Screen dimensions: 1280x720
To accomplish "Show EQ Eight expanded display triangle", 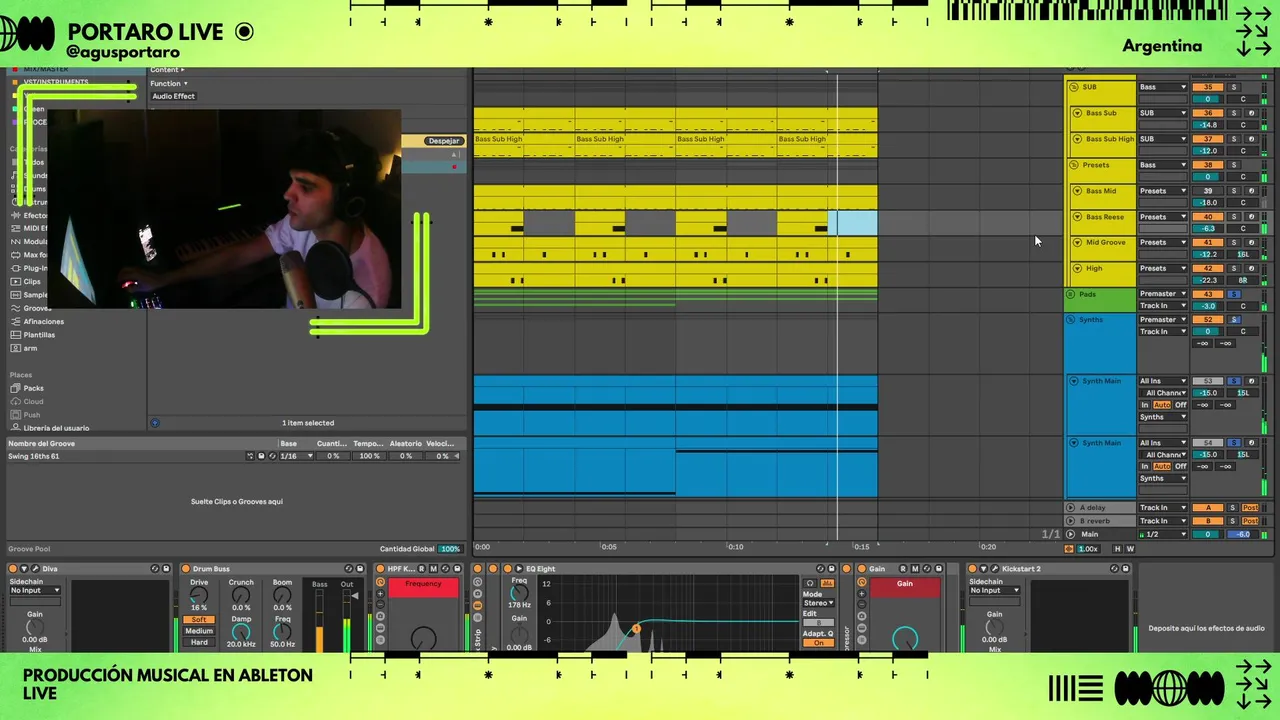I will coord(518,568).
